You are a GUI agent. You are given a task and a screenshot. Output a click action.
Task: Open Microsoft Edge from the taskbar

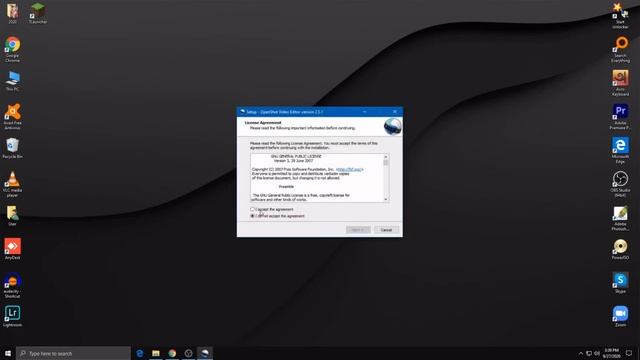[x=140, y=353]
